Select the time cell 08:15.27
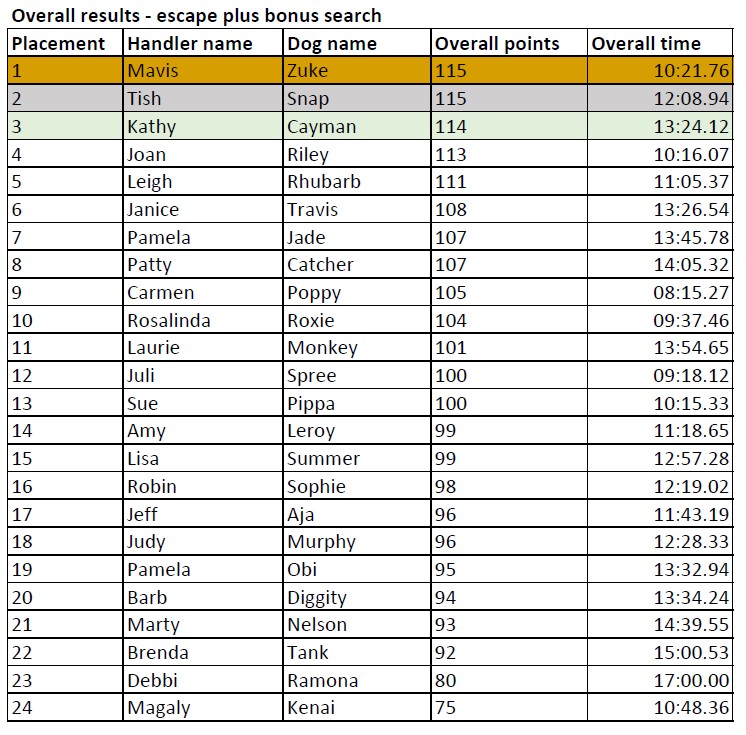The width and height of the screenshot is (746, 735). click(x=660, y=293)
